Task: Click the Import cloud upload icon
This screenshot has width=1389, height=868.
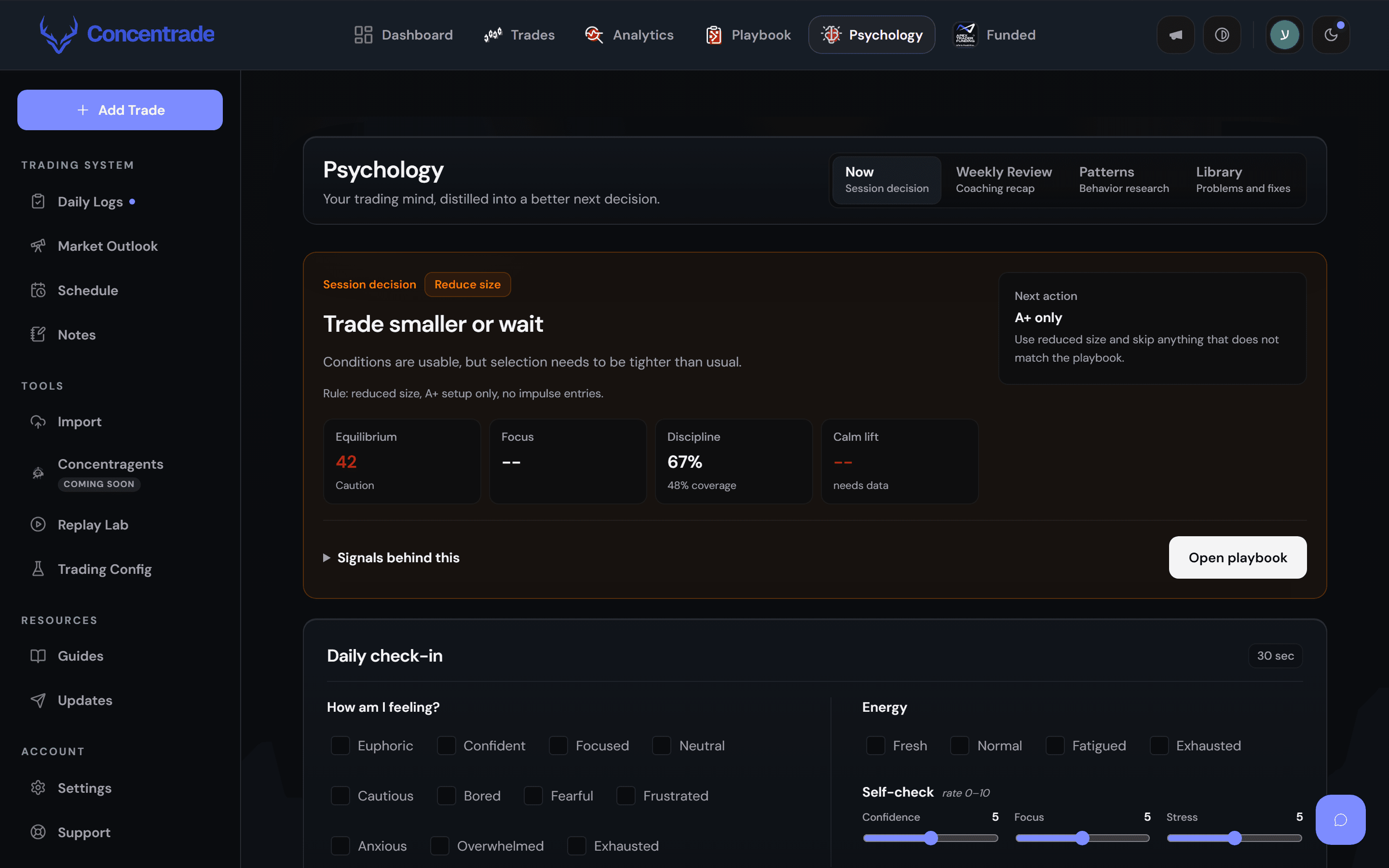Action: 38,422
